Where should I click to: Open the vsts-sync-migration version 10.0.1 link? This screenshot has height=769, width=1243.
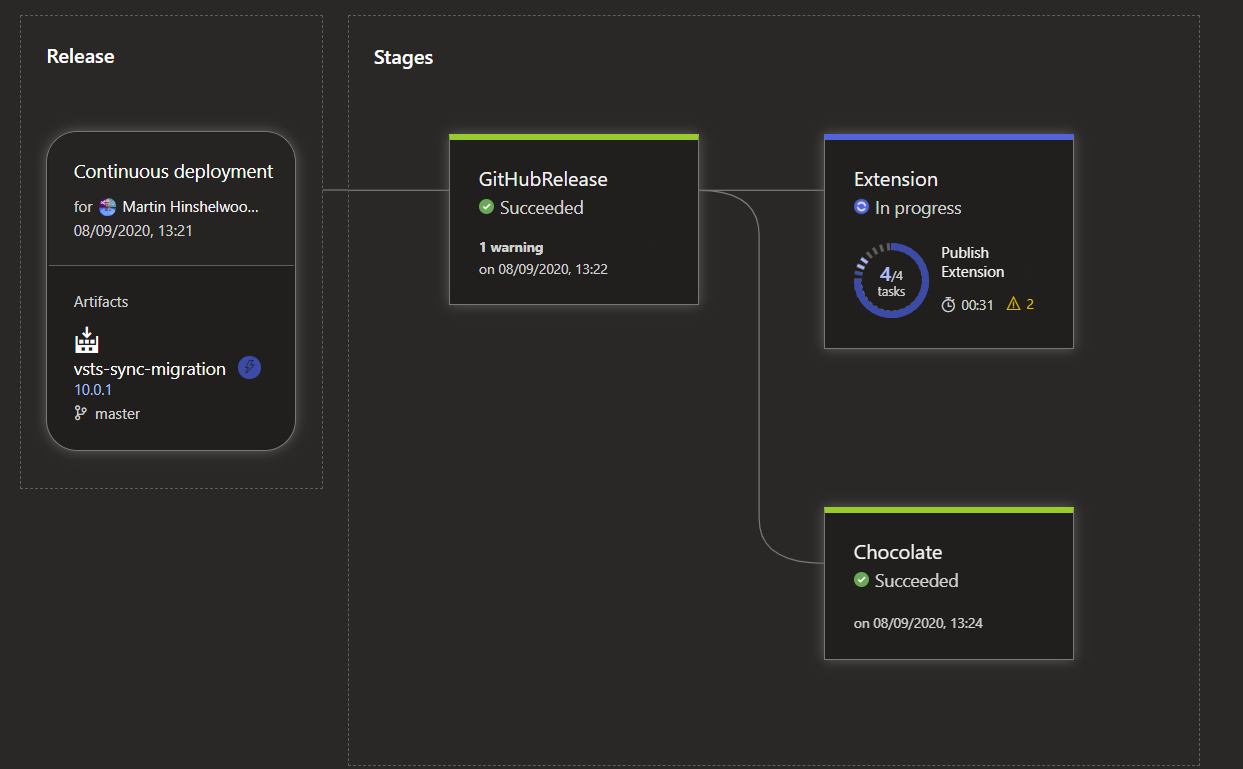(91, 389)
